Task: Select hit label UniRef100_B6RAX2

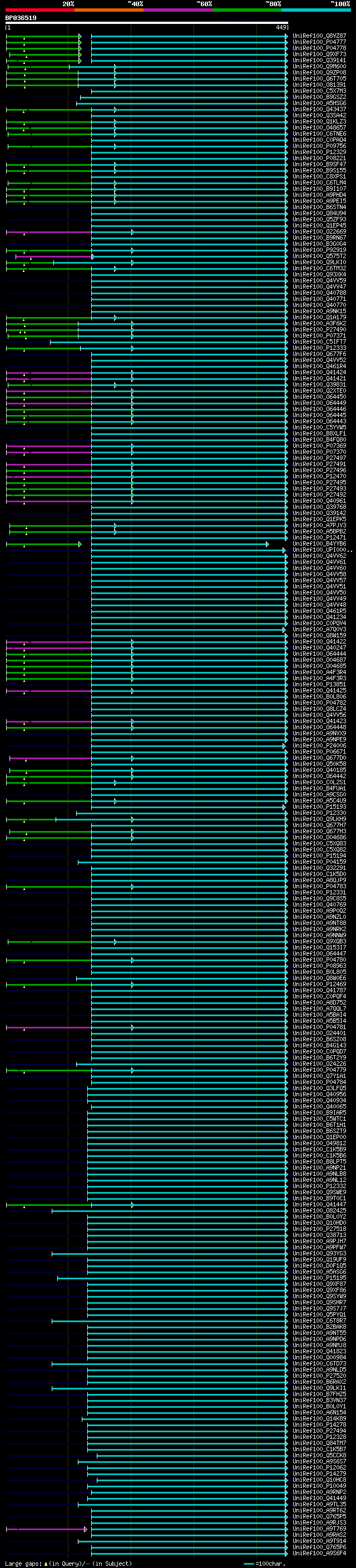Action: click(x=319, y=1382)
